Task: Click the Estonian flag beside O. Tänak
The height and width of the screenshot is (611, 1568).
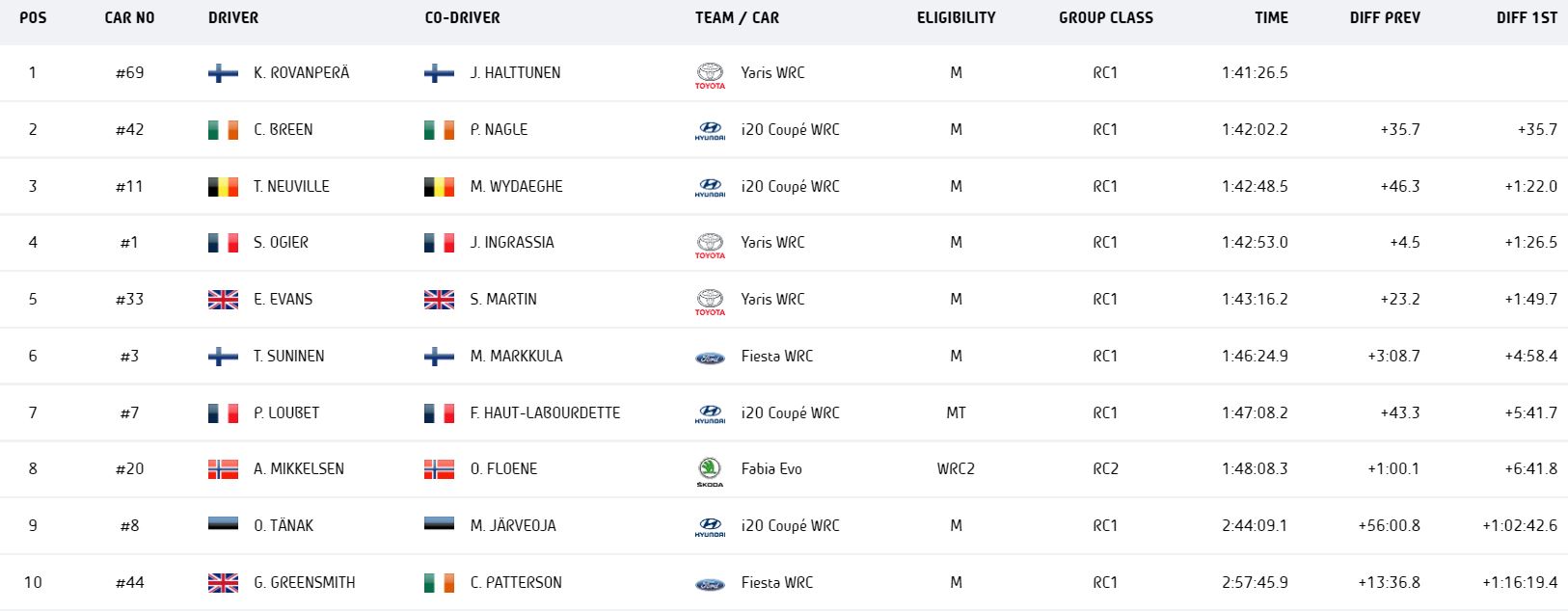Action: point(223,525)
